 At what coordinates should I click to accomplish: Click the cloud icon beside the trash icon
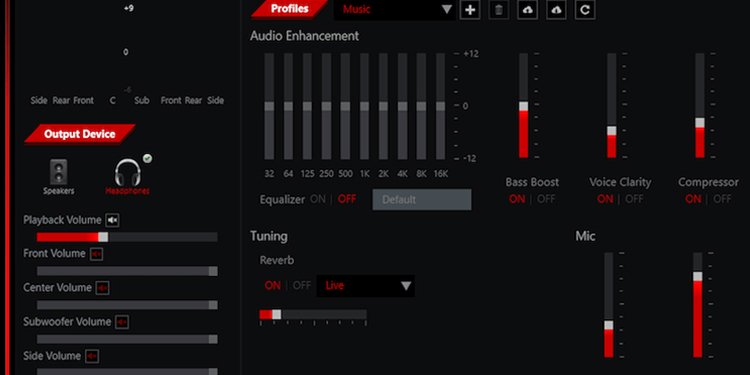tap(527, 10)
